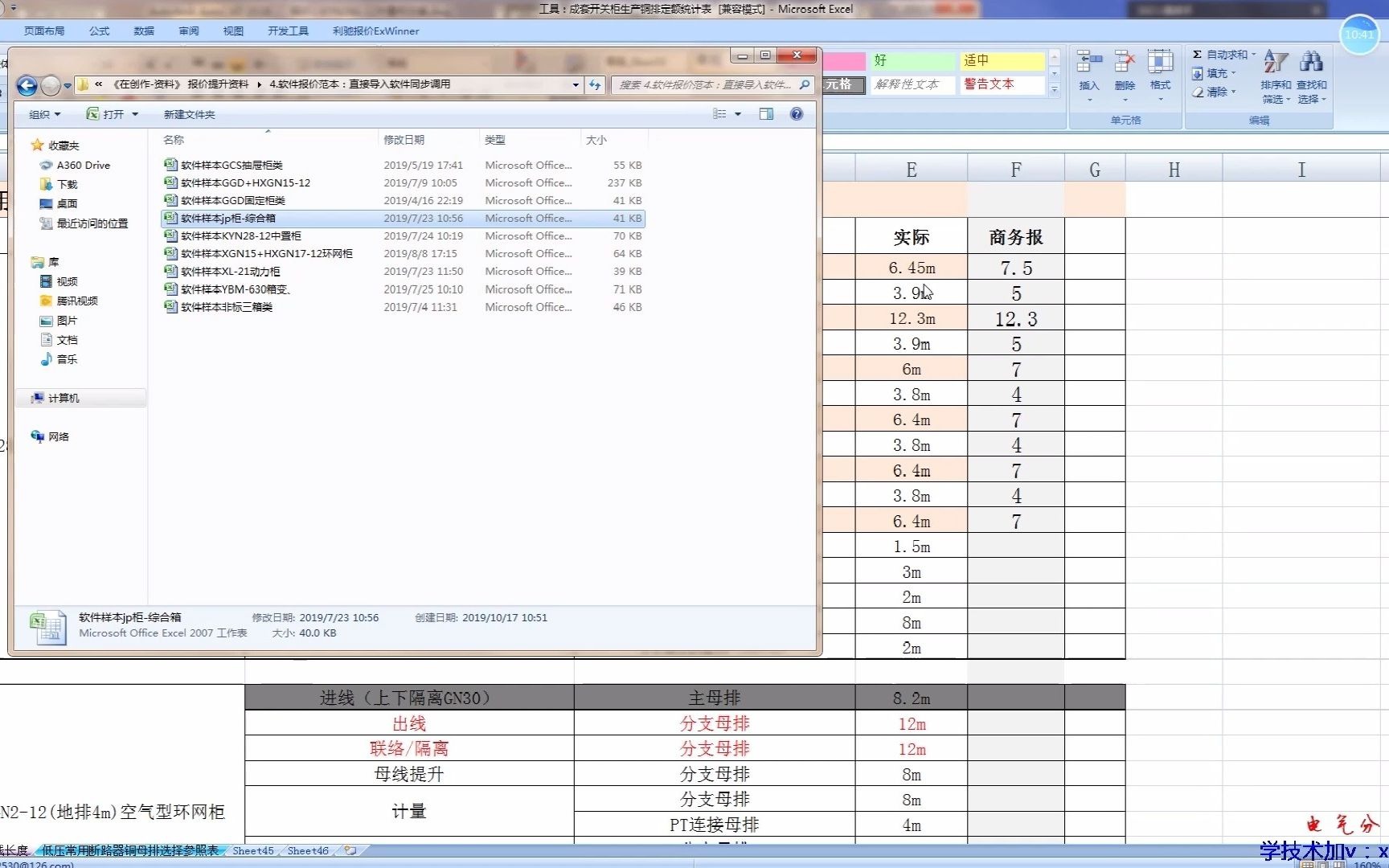This screenshot has height=868, width=1389.
Task: Open the 利驰报价ExWinner ribbon tab
Action: click(375, 31)
